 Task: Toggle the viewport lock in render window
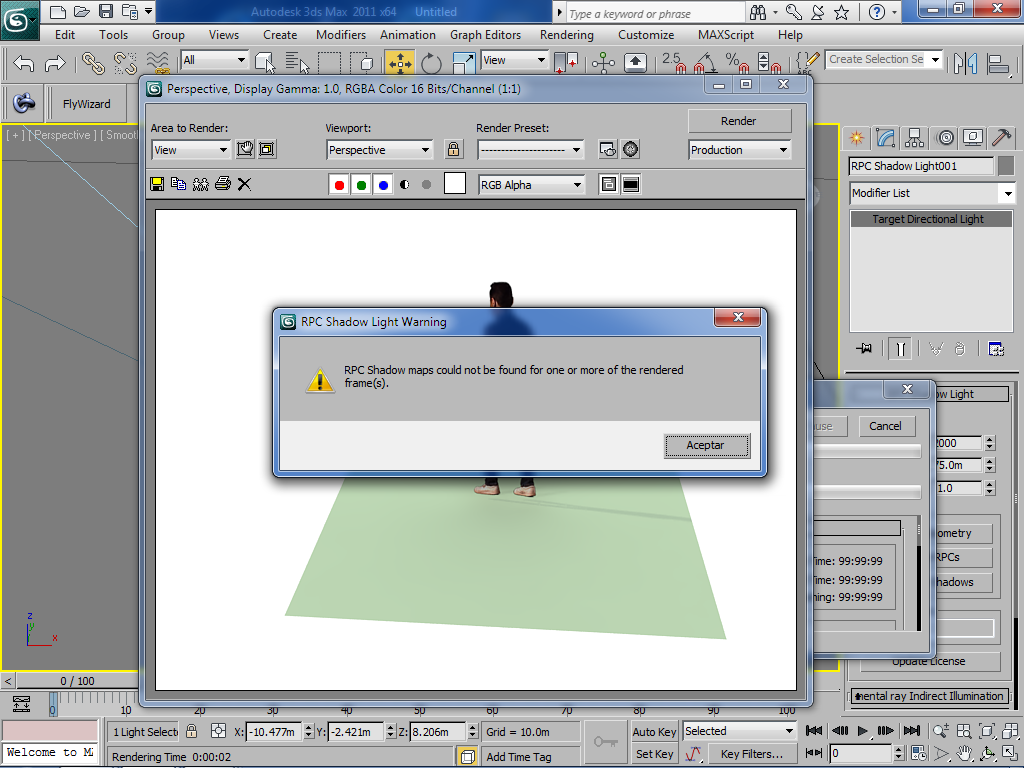(x=453, y=150)
